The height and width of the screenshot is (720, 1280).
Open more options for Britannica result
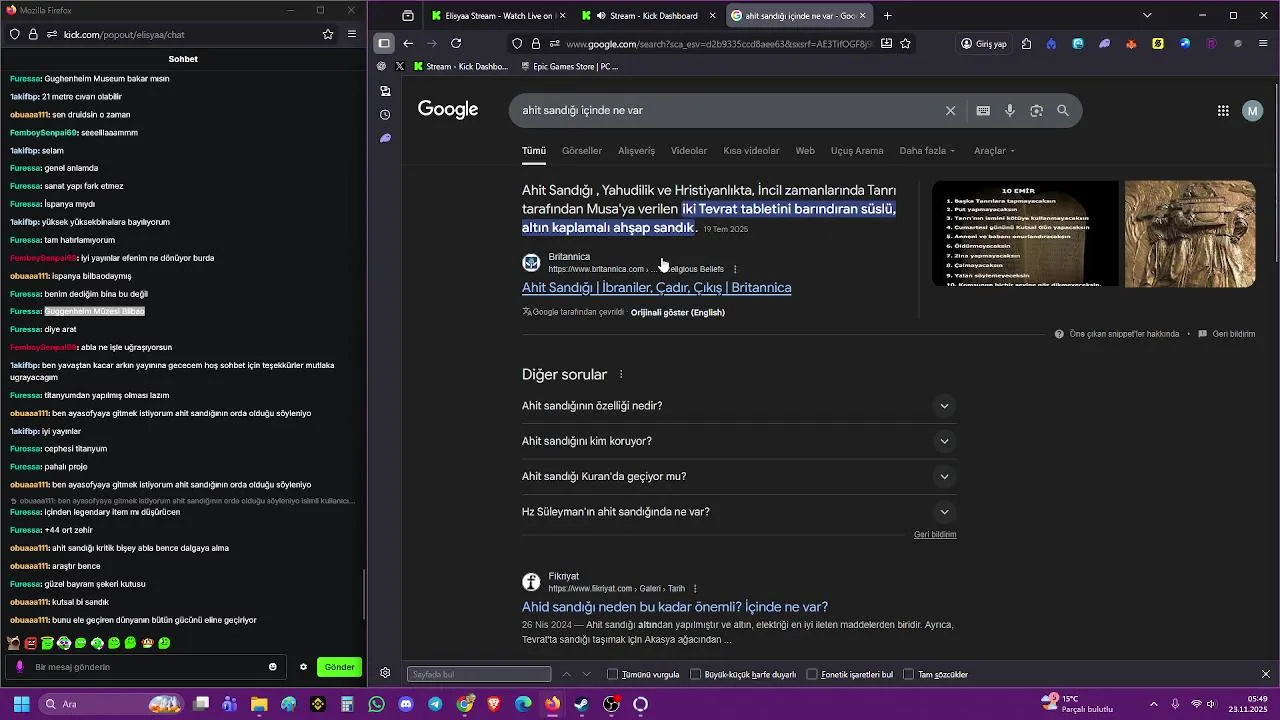[735, 269]
